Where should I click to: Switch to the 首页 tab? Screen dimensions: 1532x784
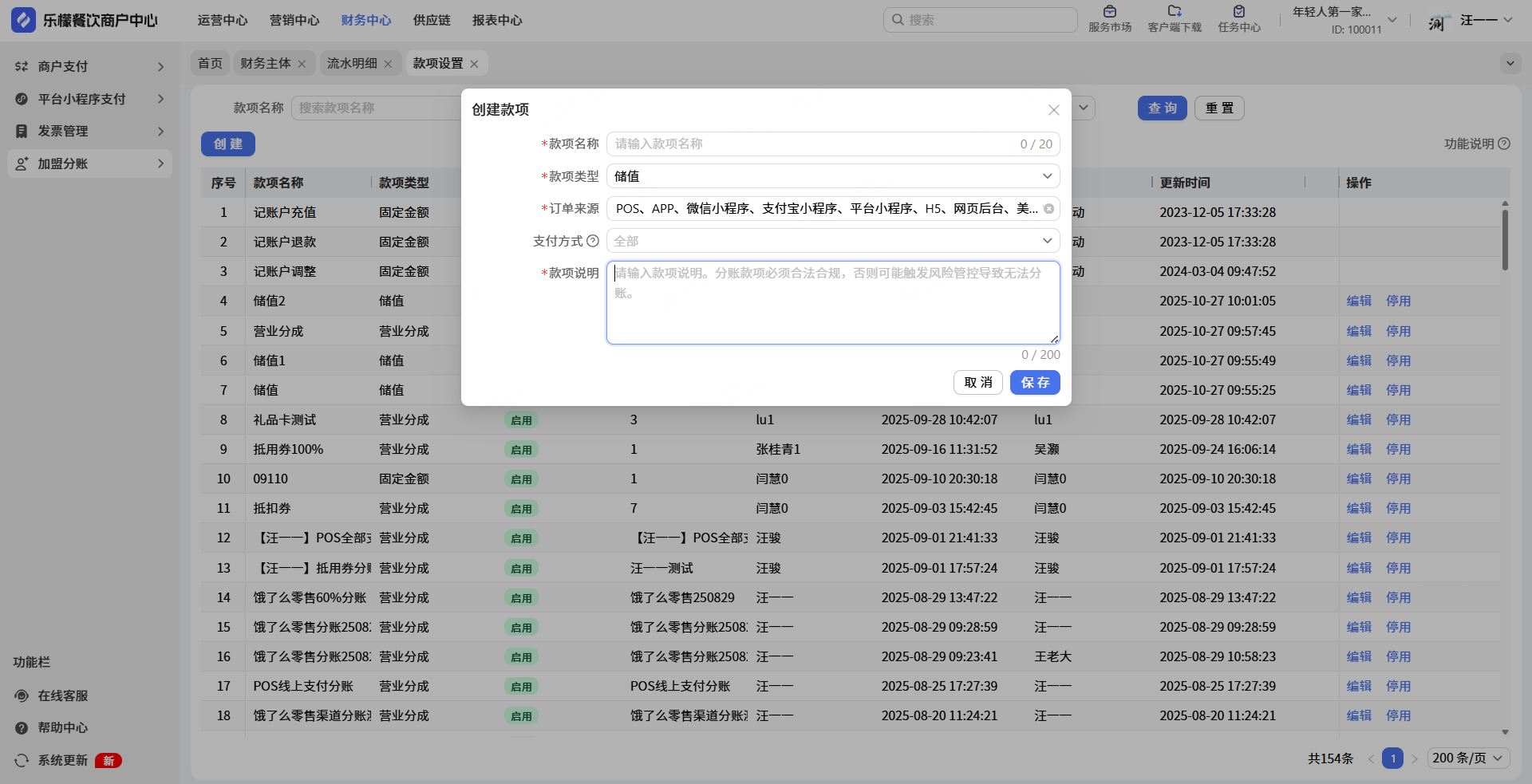210,63
